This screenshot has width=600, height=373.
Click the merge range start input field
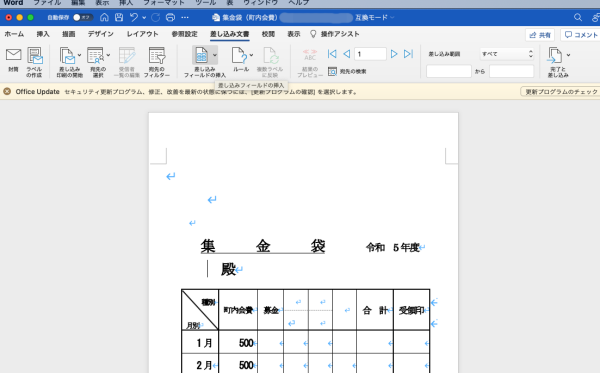(449, 71)
